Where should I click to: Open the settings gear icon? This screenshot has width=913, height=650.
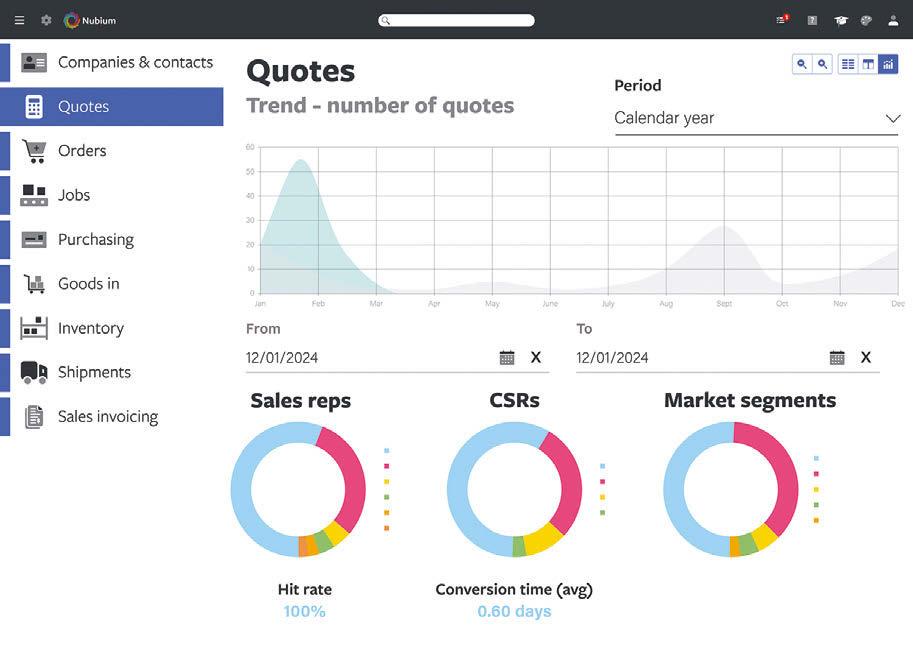tap(46, 20)
